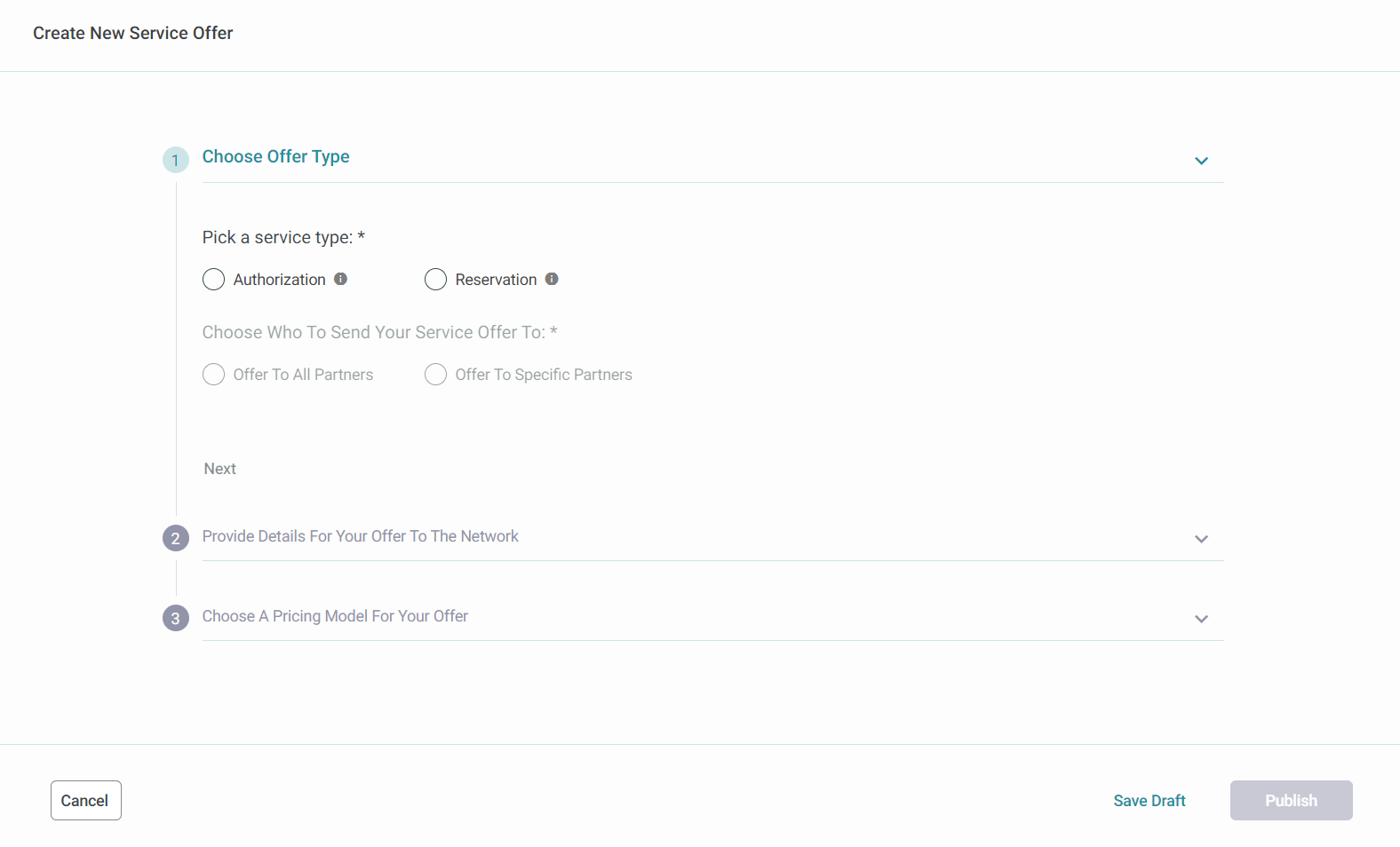Click the info icon beside Reservation
The image size is (1400, 847).
552,279
